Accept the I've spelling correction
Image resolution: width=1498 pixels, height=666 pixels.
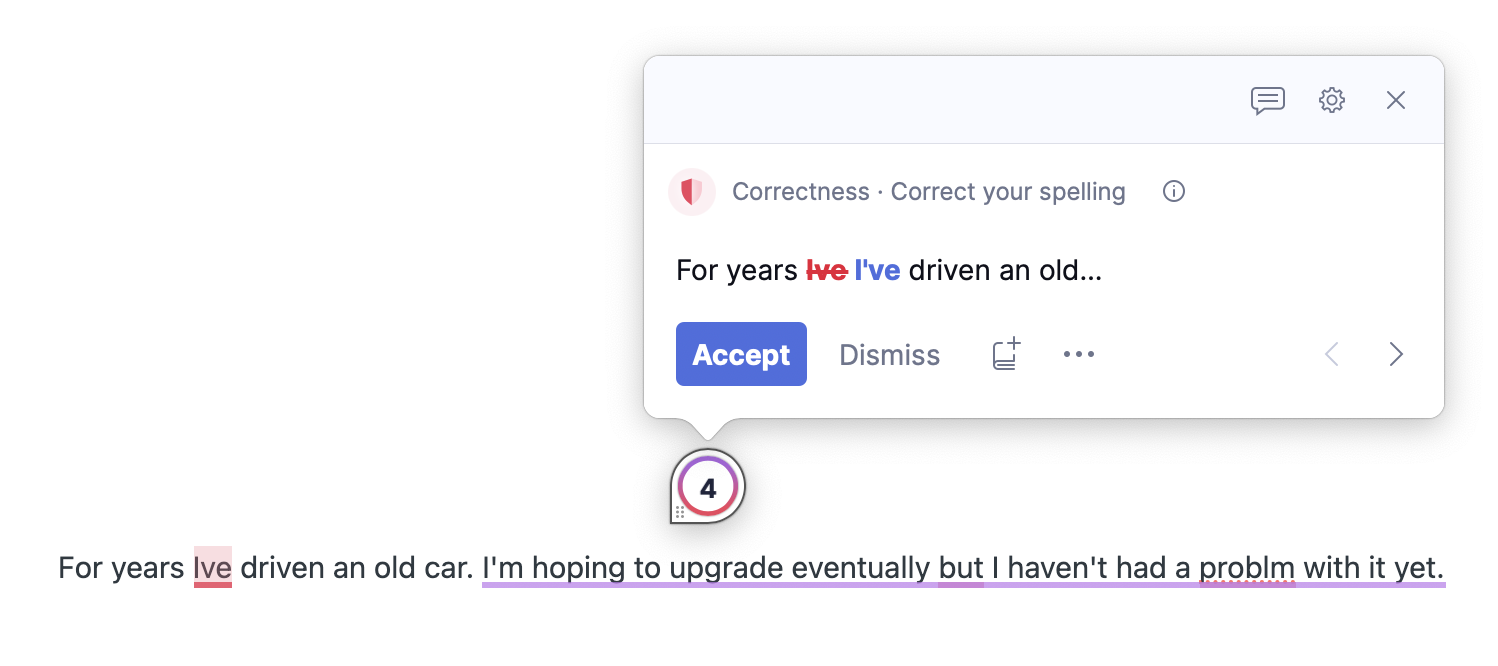pyautogui.click(x=741, y=354)
